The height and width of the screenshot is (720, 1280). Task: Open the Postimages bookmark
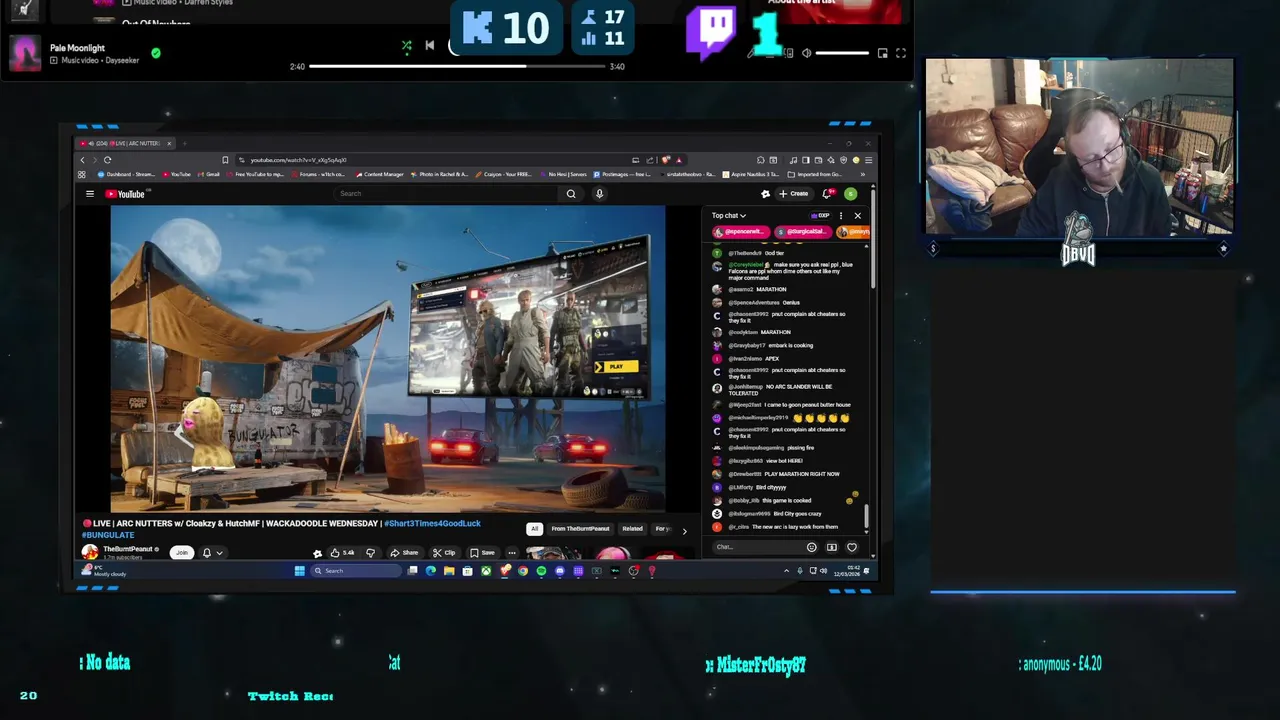click(x=623, y=174)
